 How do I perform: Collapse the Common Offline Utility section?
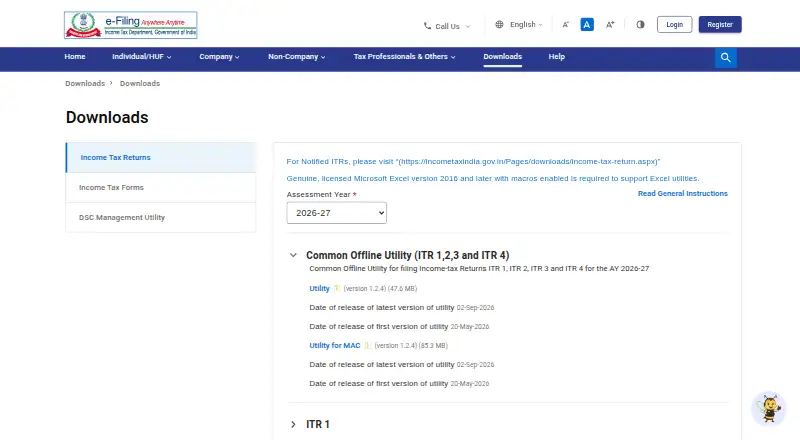pyautogui.click(x=293, y=255)
